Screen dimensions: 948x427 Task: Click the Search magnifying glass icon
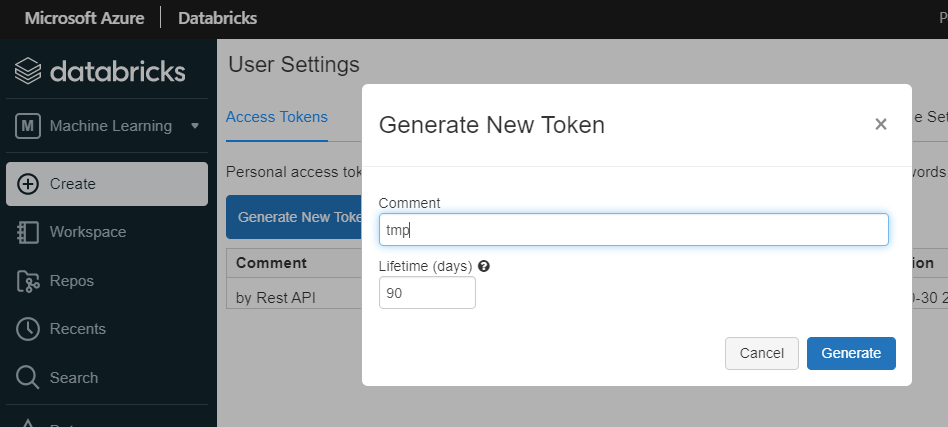pyautogui.click(x=28, y=378)
